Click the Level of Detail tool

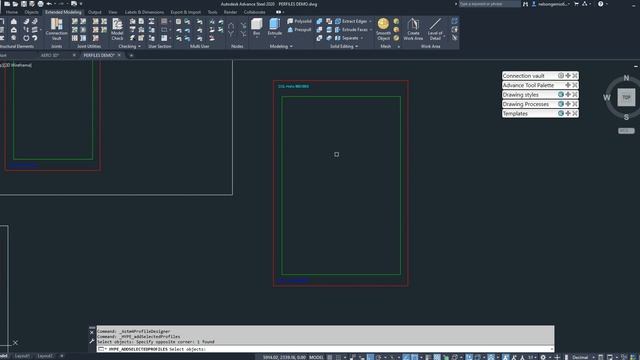(435, 29)
